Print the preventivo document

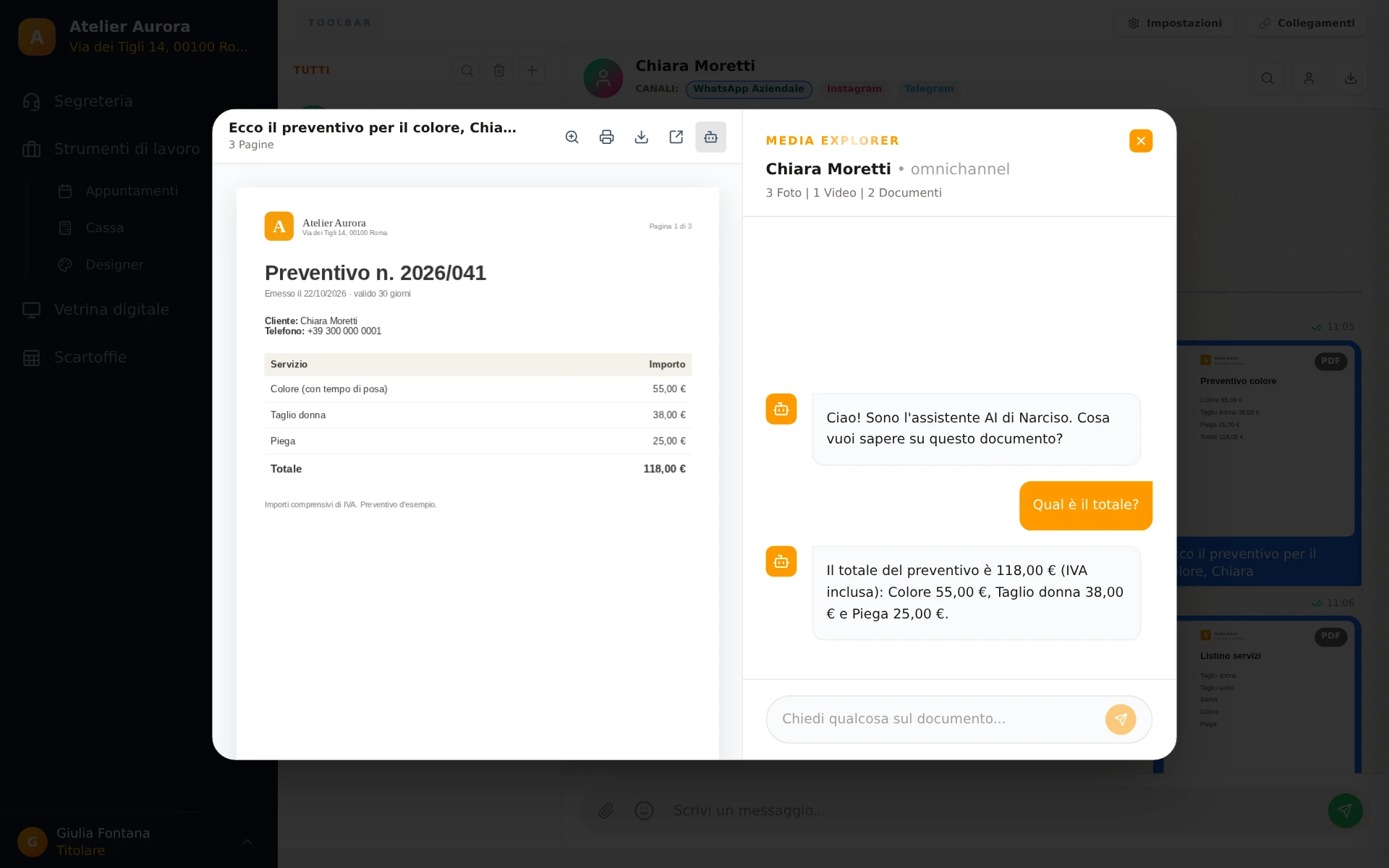[606, 137]
